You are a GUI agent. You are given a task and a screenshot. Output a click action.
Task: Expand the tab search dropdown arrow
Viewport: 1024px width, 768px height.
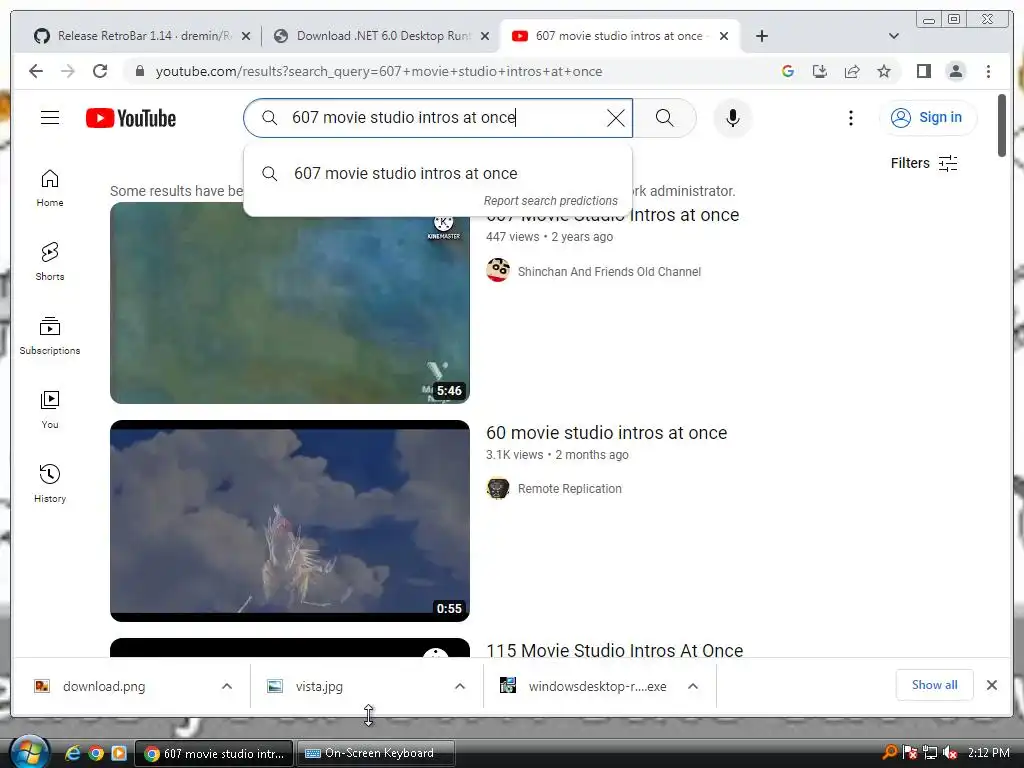[x=893, y=36]
